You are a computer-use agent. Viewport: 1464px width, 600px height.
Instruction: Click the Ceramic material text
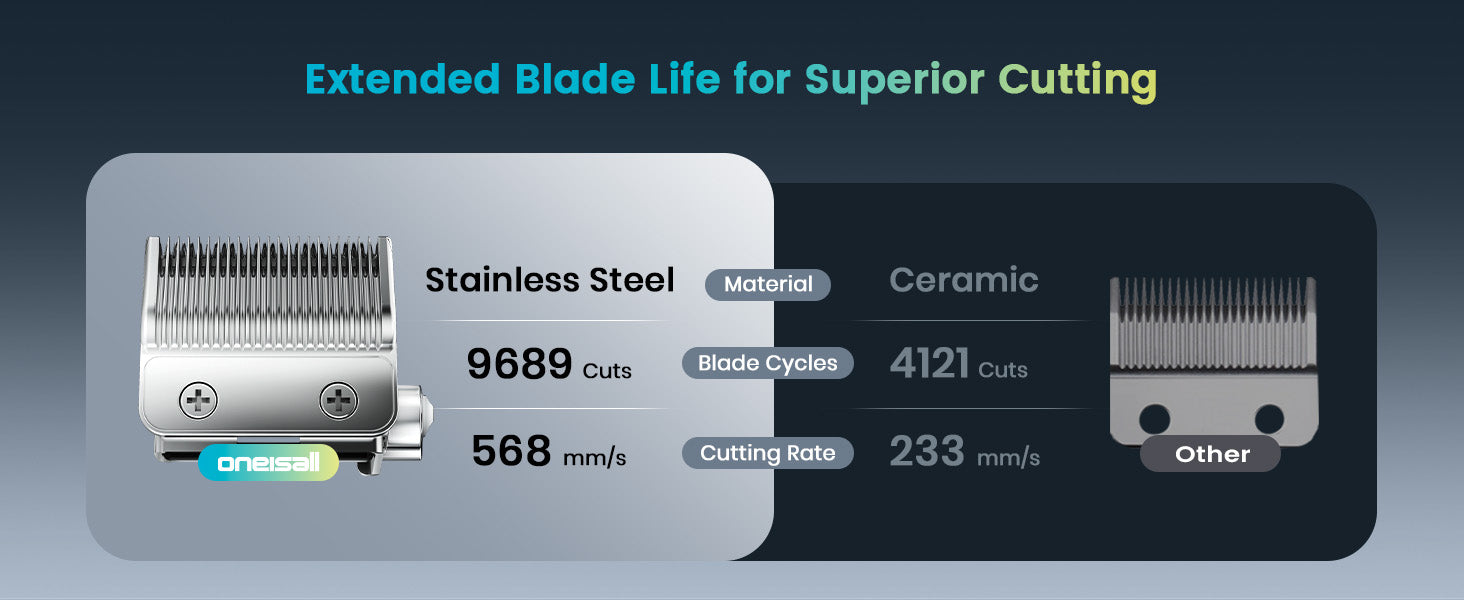964,280
